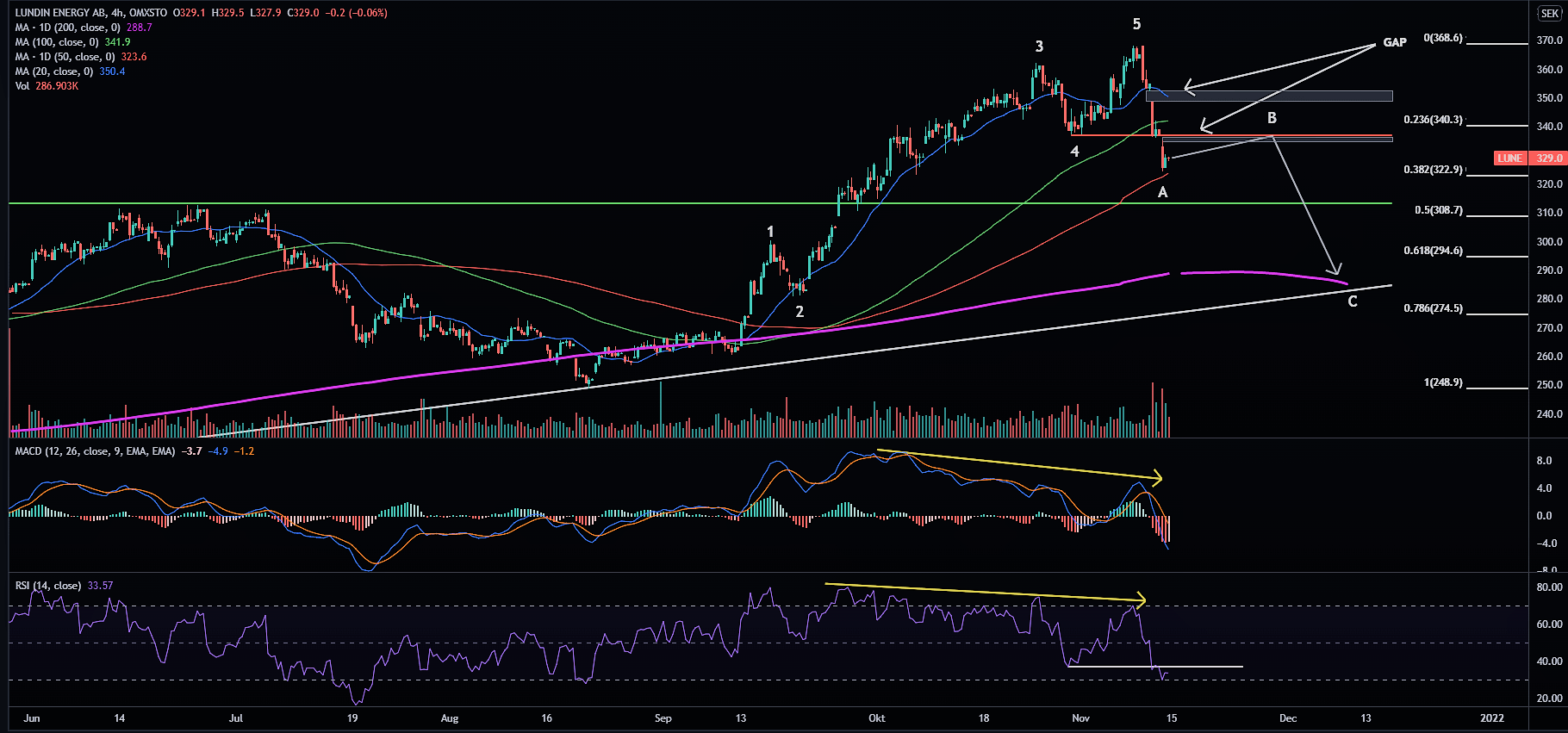Select the GAP text annotation
Viewport: 1568px width, 733px height.
[x=1394, y=42]
